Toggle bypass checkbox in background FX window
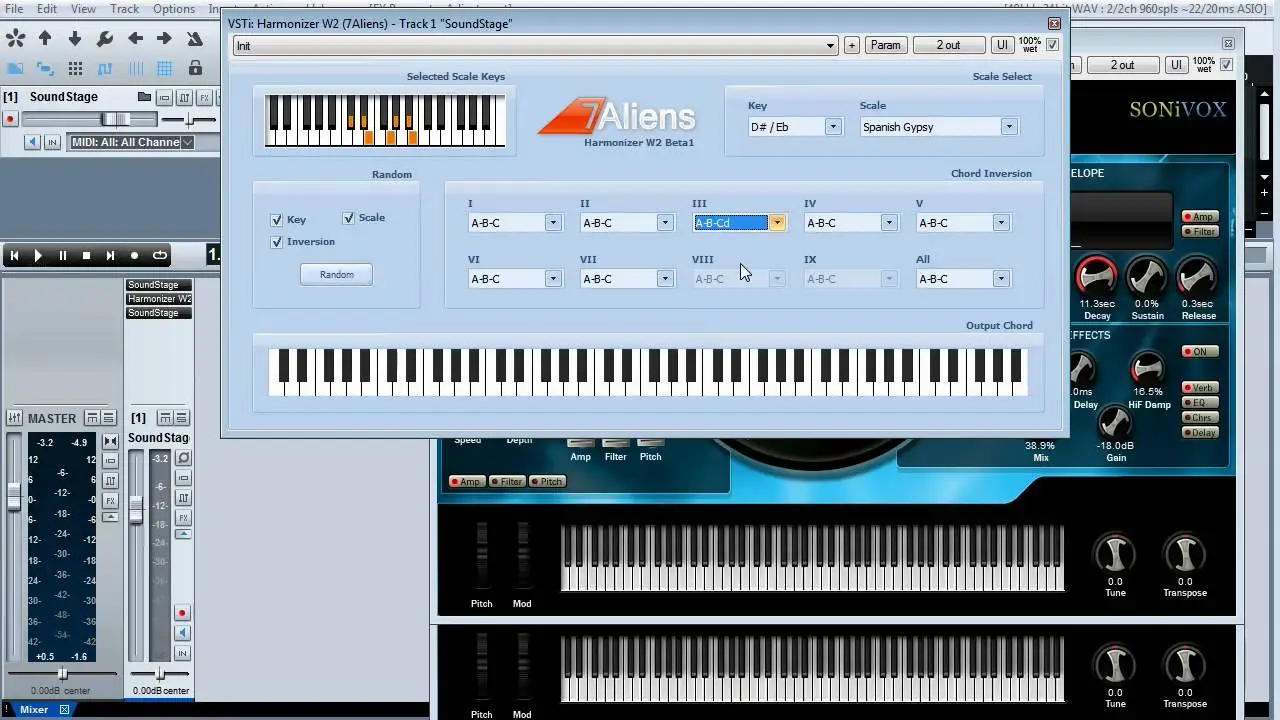Screen dimensions: 1280x720 click(x=1226, y=65)
